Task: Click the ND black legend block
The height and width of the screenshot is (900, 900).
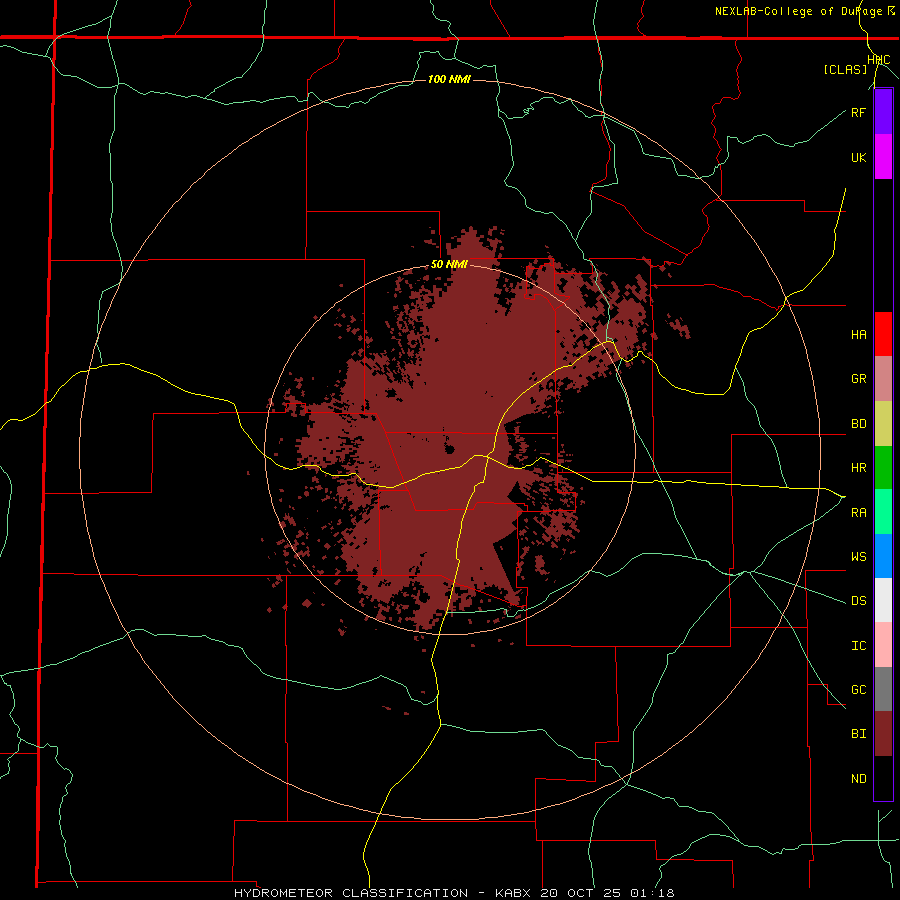Action: tap(883, 778)
